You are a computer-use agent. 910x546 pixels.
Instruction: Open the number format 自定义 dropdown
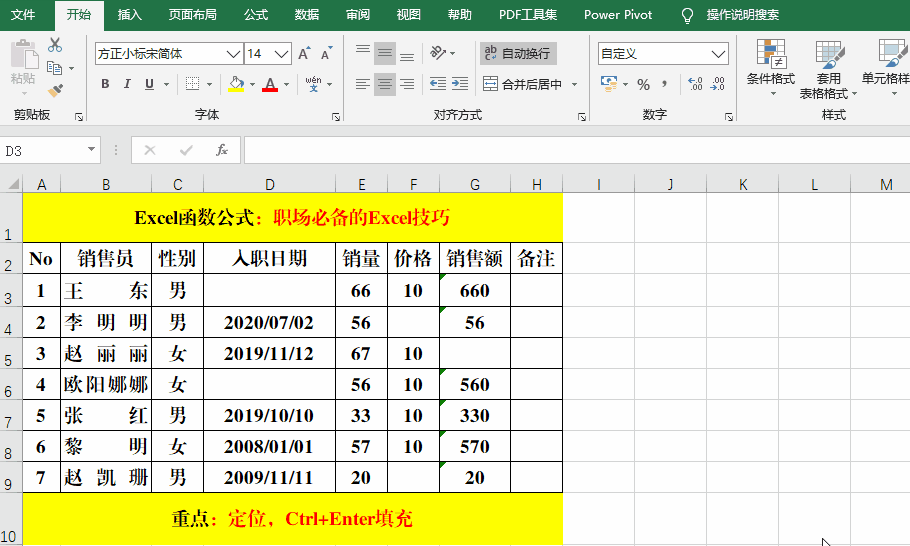[x=718, y=54]
